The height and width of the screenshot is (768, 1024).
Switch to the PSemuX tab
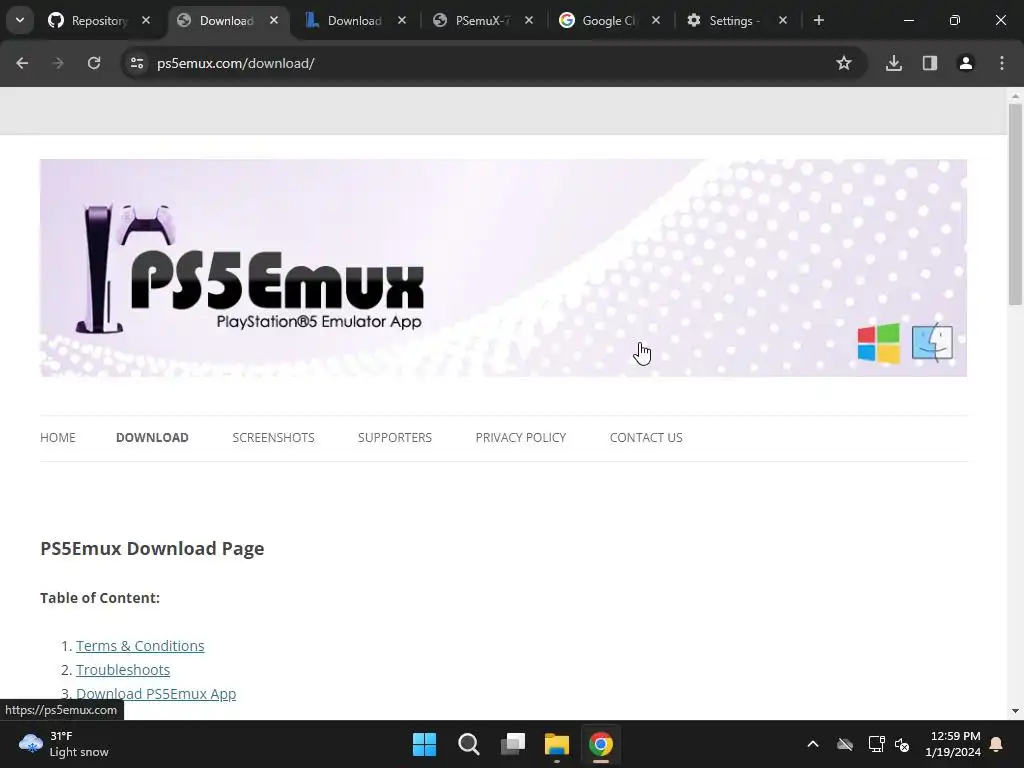pyautogui.click(x=472, y=20)
